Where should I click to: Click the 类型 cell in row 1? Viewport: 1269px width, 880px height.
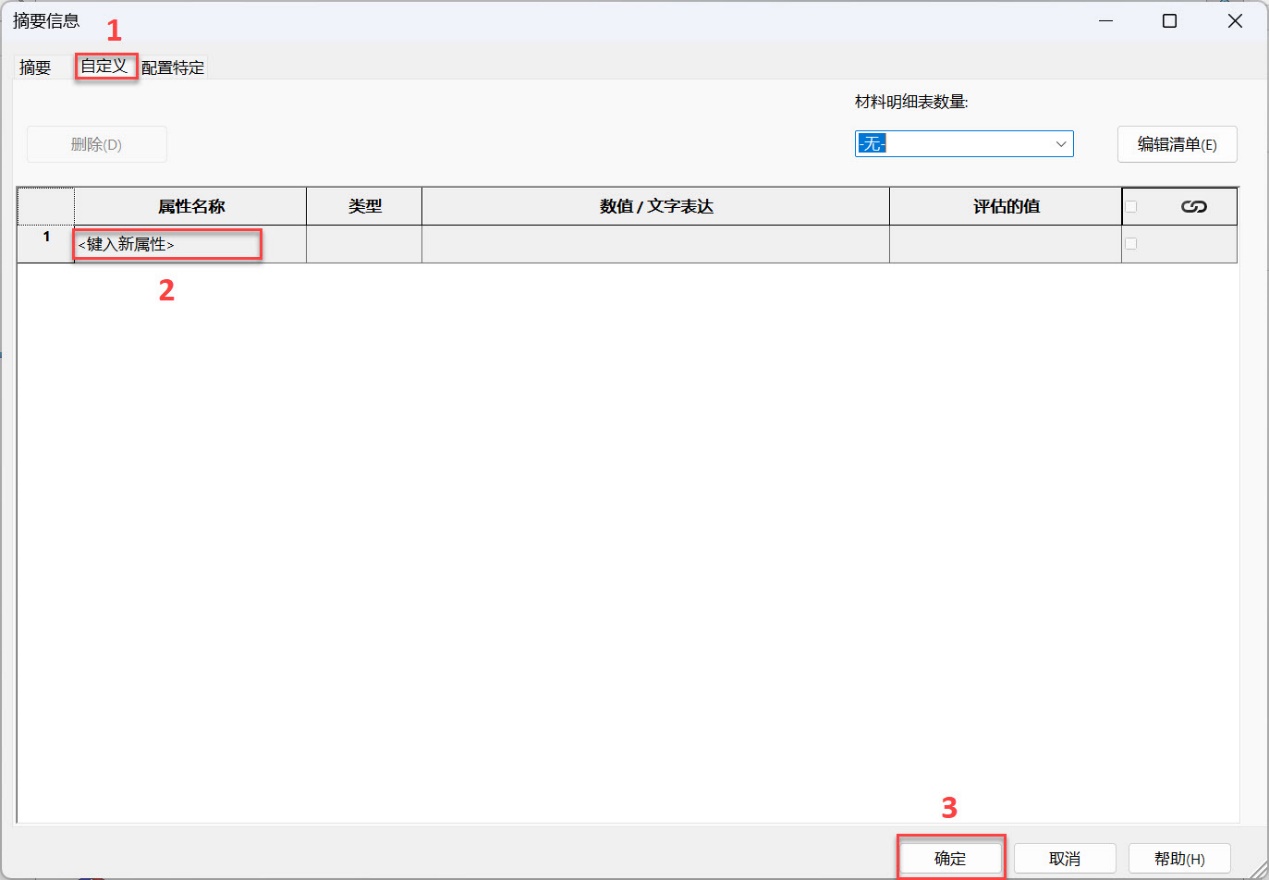pyautogui.click(x=364, y=244)
